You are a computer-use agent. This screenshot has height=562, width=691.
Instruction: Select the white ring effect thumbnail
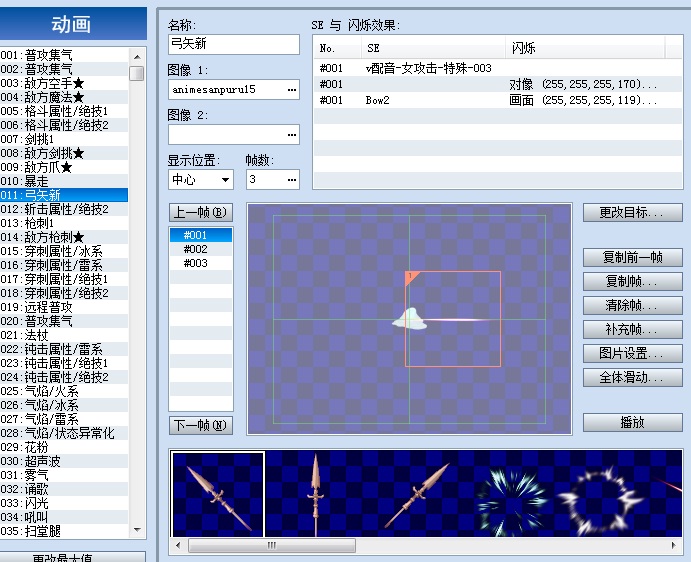tap(601, 500)
